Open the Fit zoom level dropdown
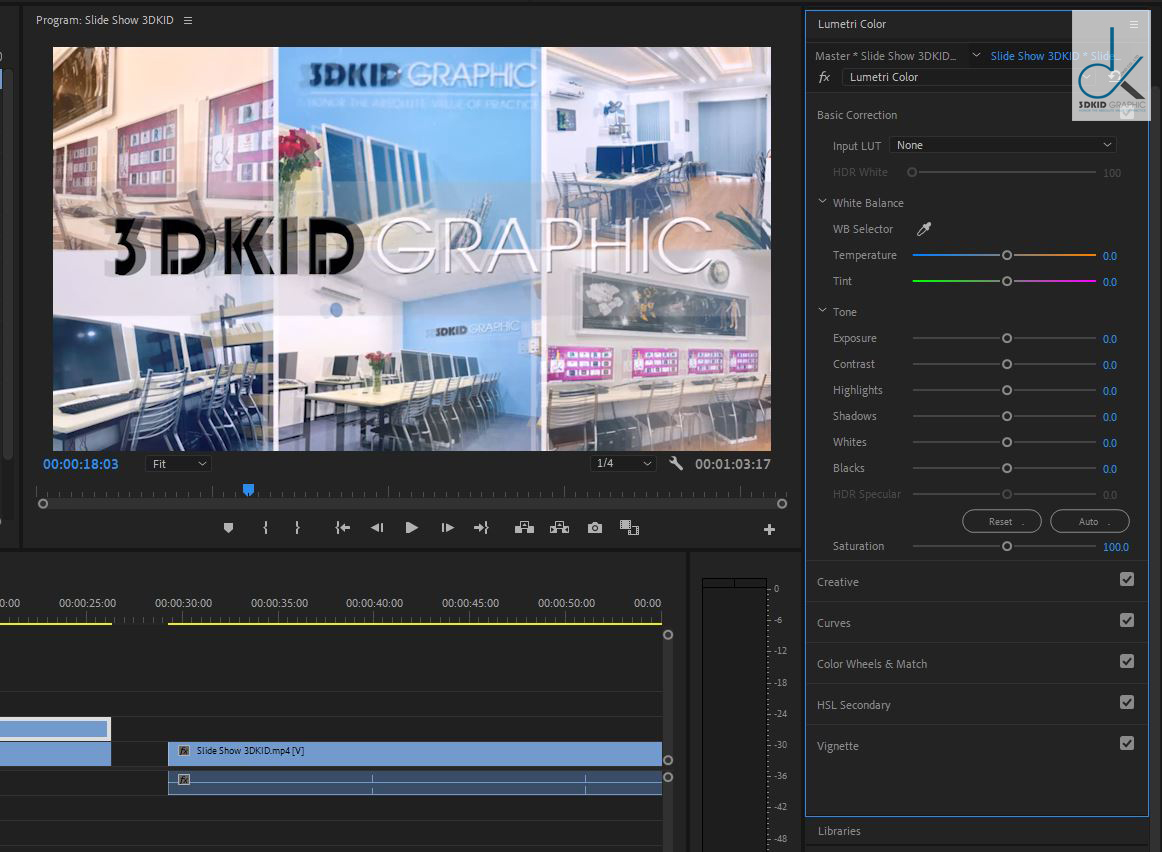Viewport: 1162px width, 852px height. (x=179, y=464)
